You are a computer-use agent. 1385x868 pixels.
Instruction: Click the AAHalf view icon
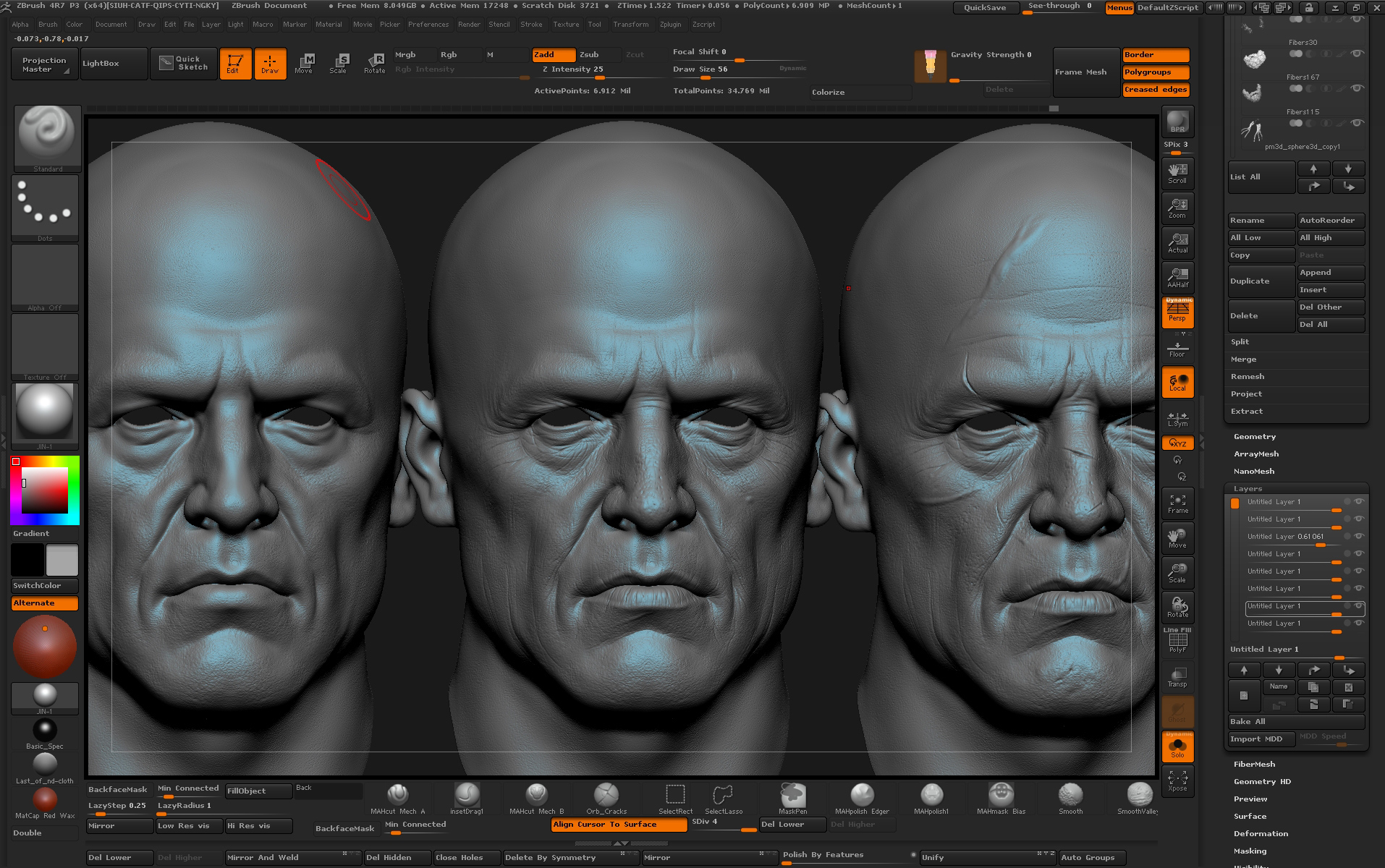click(x=1177, y=277)
